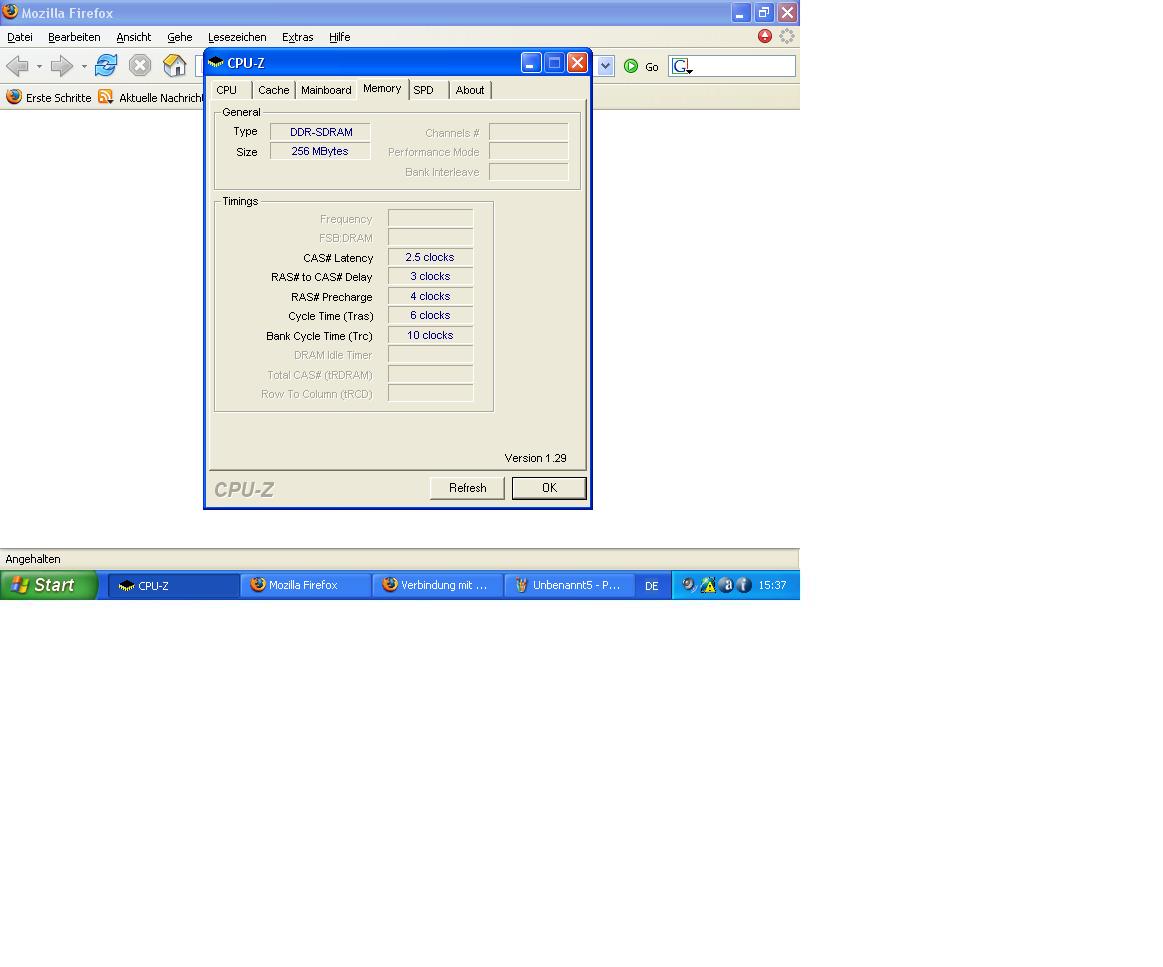Image resolution: width=1163 pixels, height=967 pixels.
Task: Open the Google search engine selector
Action: coord(682,67)
